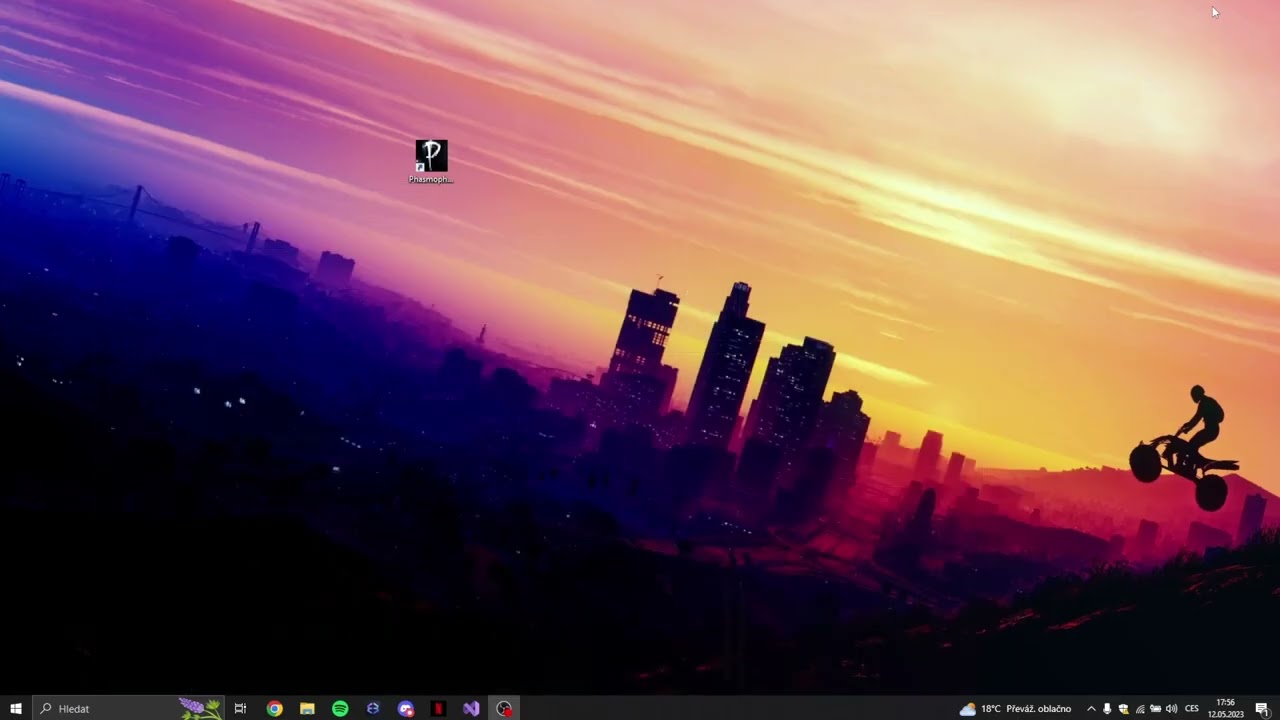Open Windows Security tray icon
The height and width of the screenshot is (720, 1280).
[x=1123, y=708]
